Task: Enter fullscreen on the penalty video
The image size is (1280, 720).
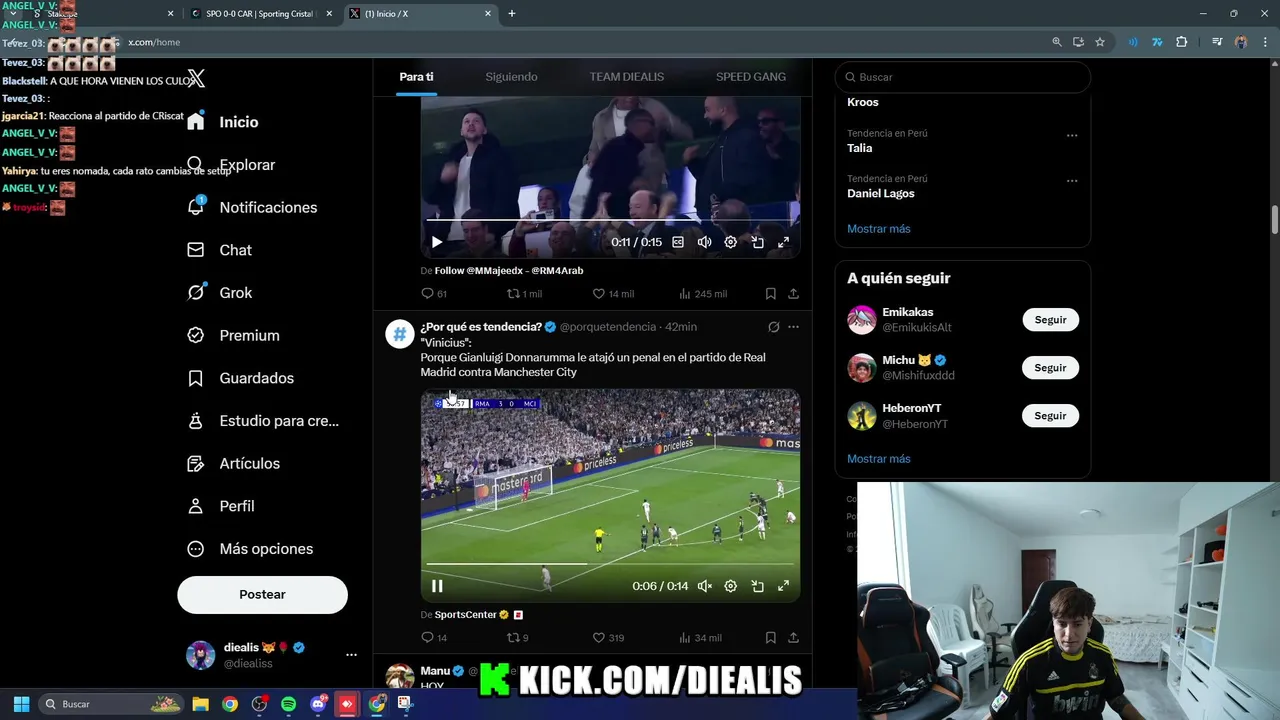Action: pos(783,586)
